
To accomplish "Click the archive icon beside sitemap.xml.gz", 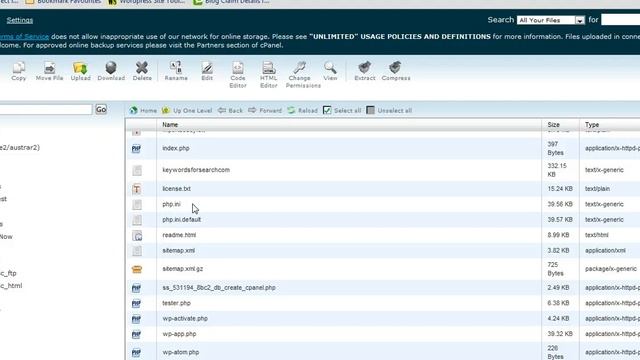I will tap(137, 269).
